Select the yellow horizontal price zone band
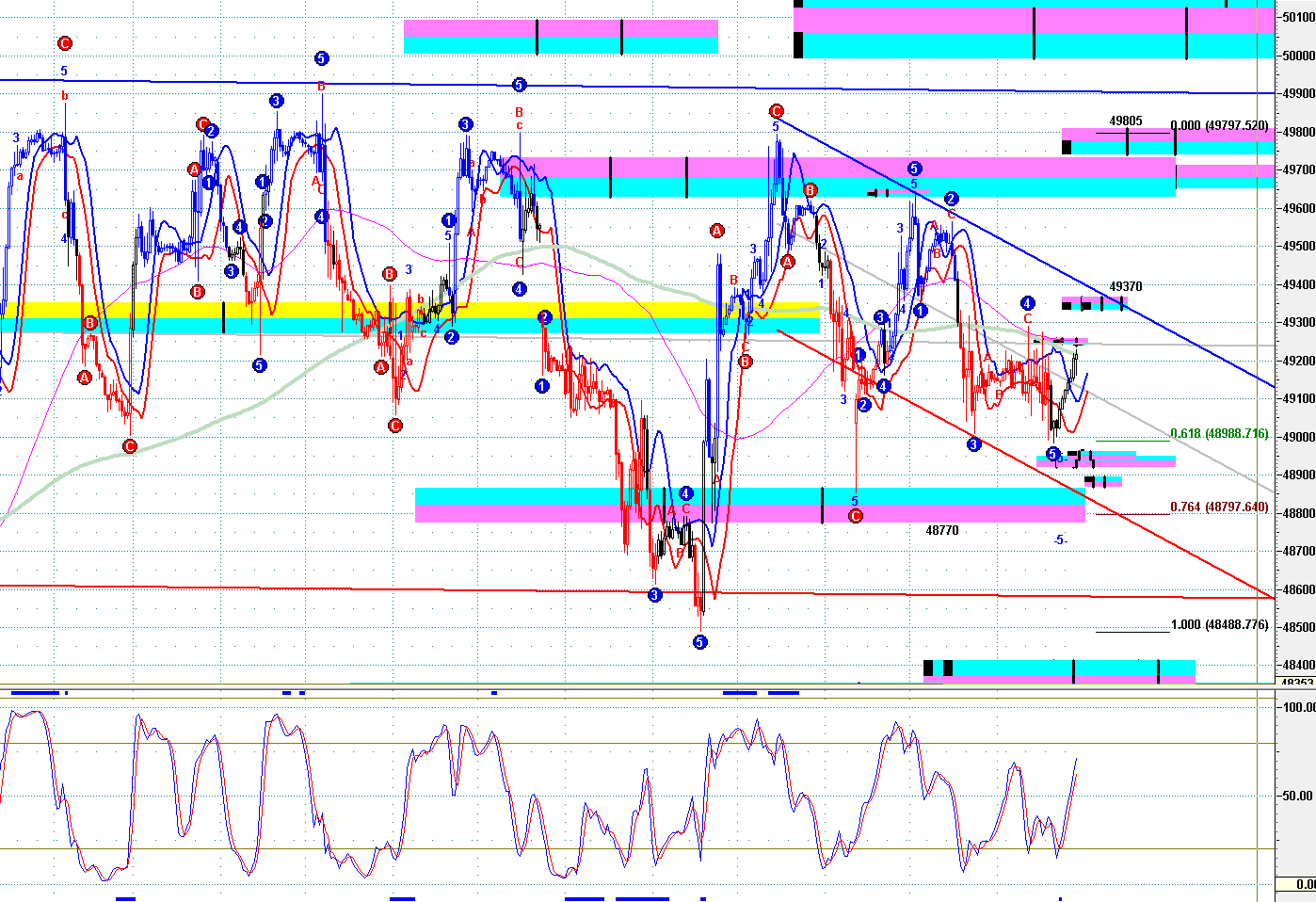 tap(409, 310)
